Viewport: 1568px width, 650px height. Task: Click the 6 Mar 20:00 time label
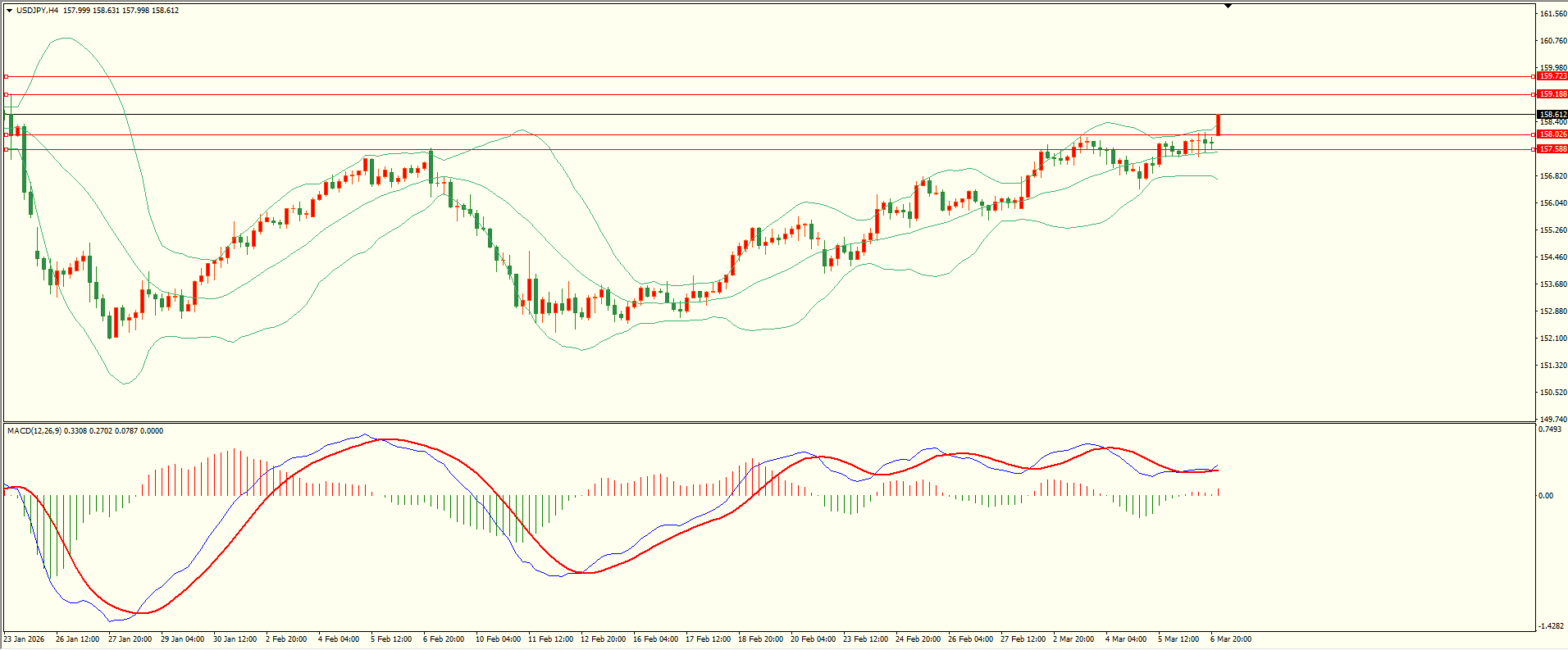1231,639
